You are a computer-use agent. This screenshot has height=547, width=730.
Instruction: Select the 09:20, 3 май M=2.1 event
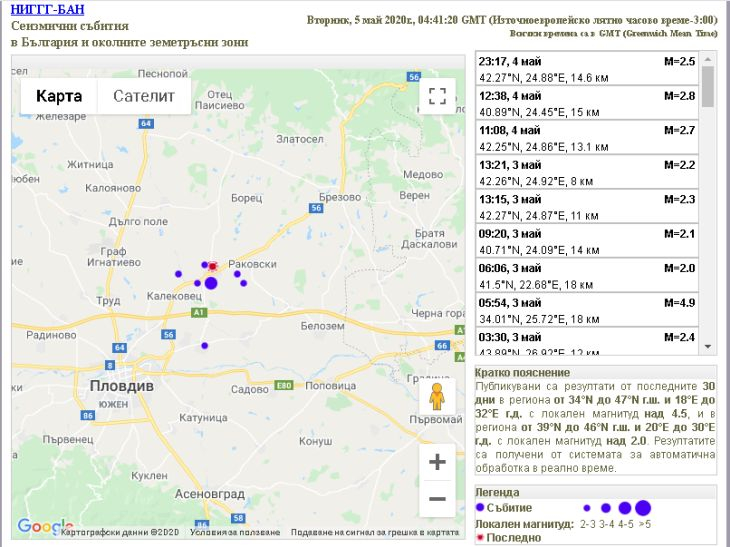click(587, 241)
